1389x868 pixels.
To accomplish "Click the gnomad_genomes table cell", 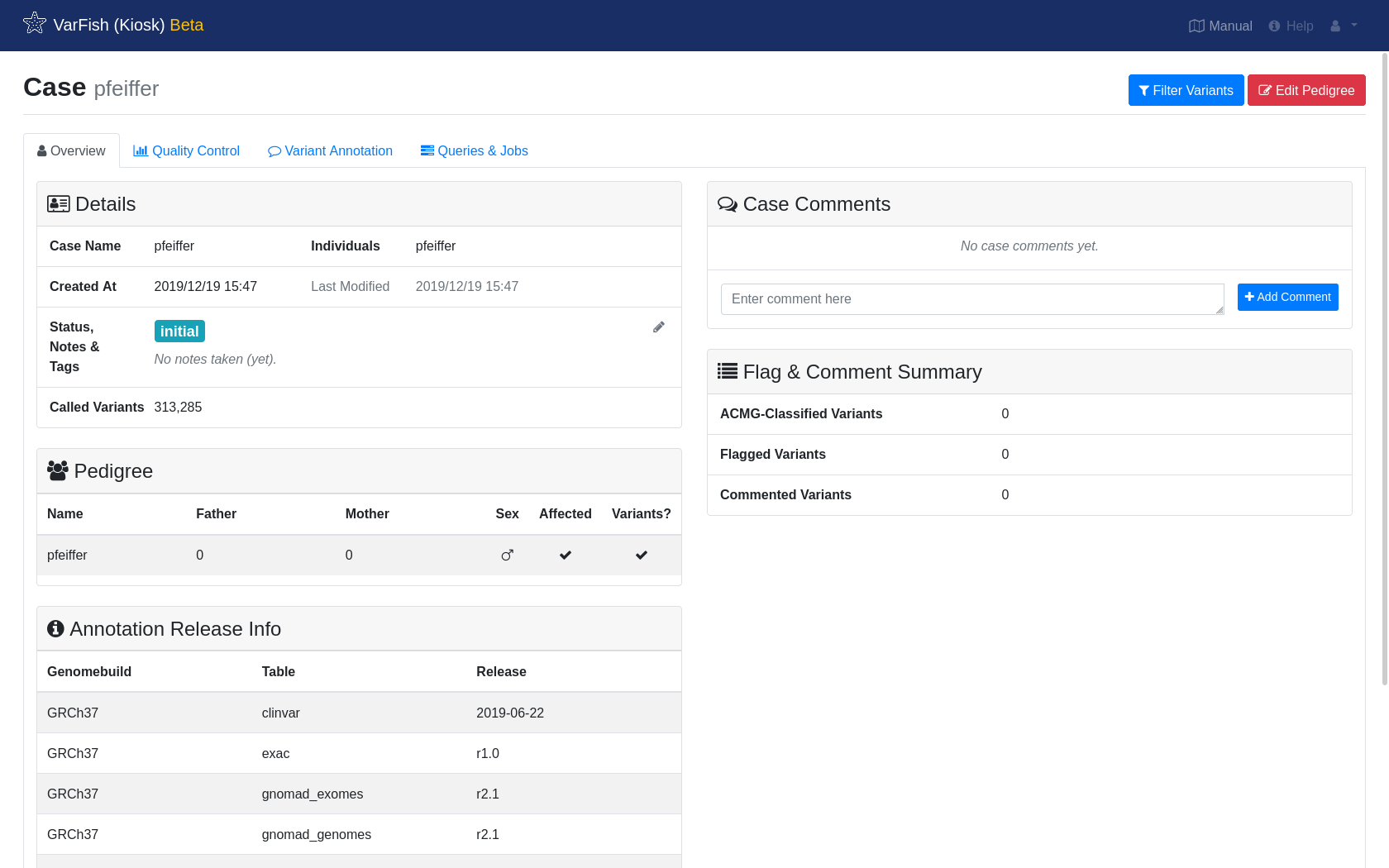I will click(x=317, y=834).
